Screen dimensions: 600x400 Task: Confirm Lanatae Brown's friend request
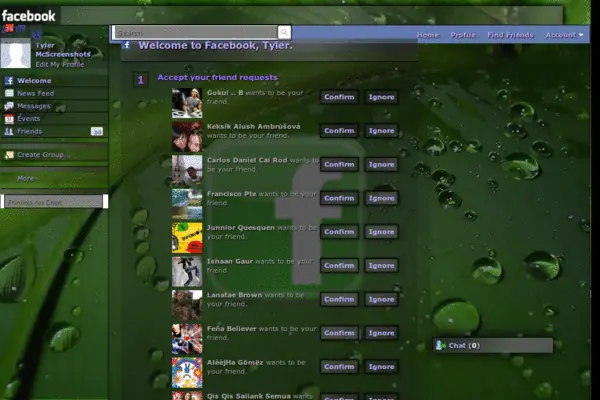pyautogui.click(x=339, y=299)
